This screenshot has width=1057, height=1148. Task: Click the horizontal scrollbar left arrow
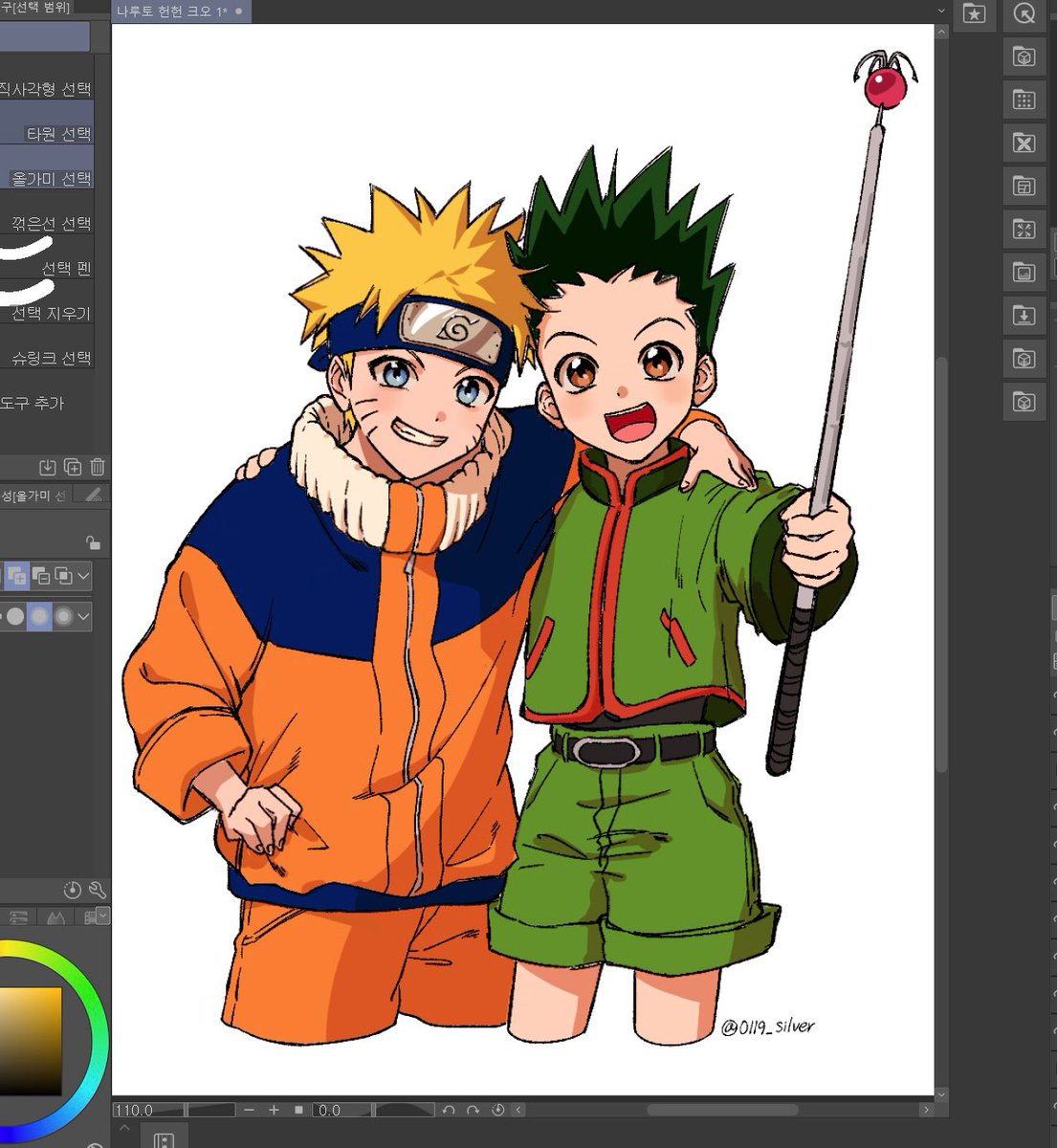[x=518, y=1110]
